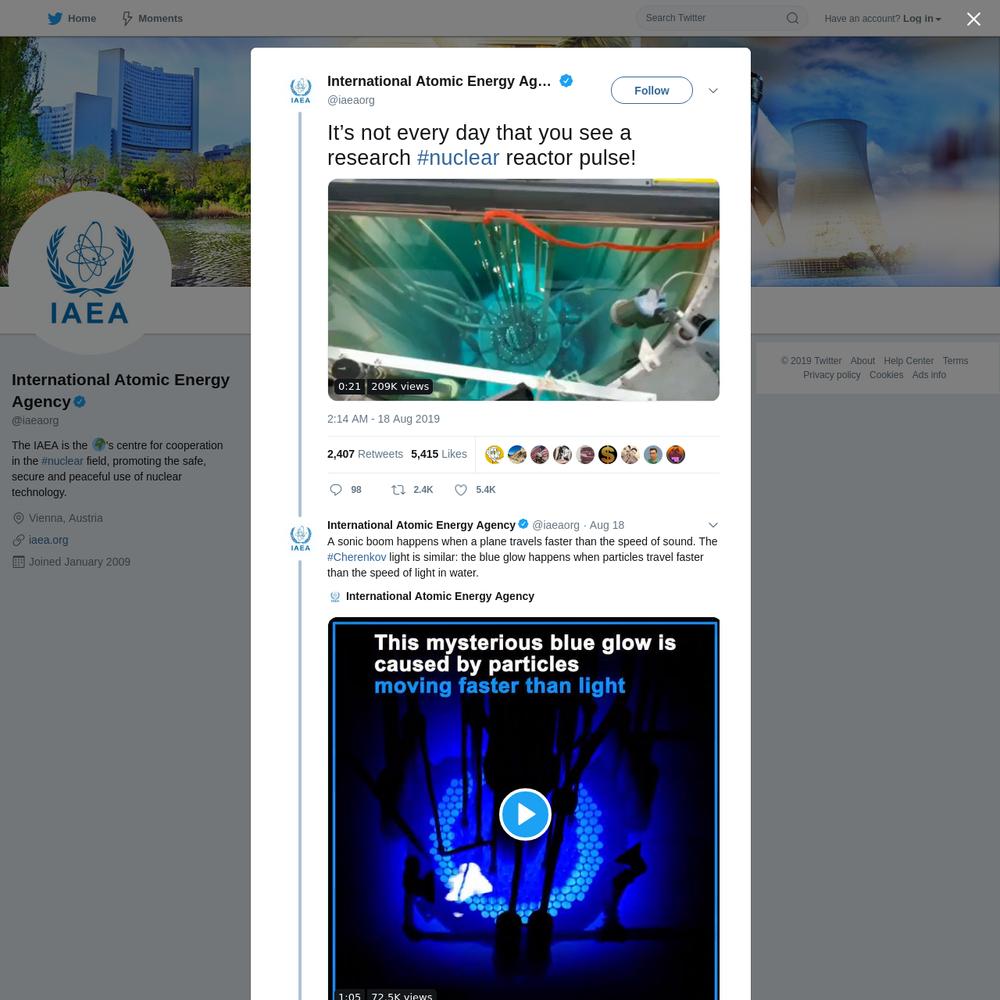Expand the Aug 18 reply tweet's options chevron
The image size is (1000, 1000).
coord(713,525)
